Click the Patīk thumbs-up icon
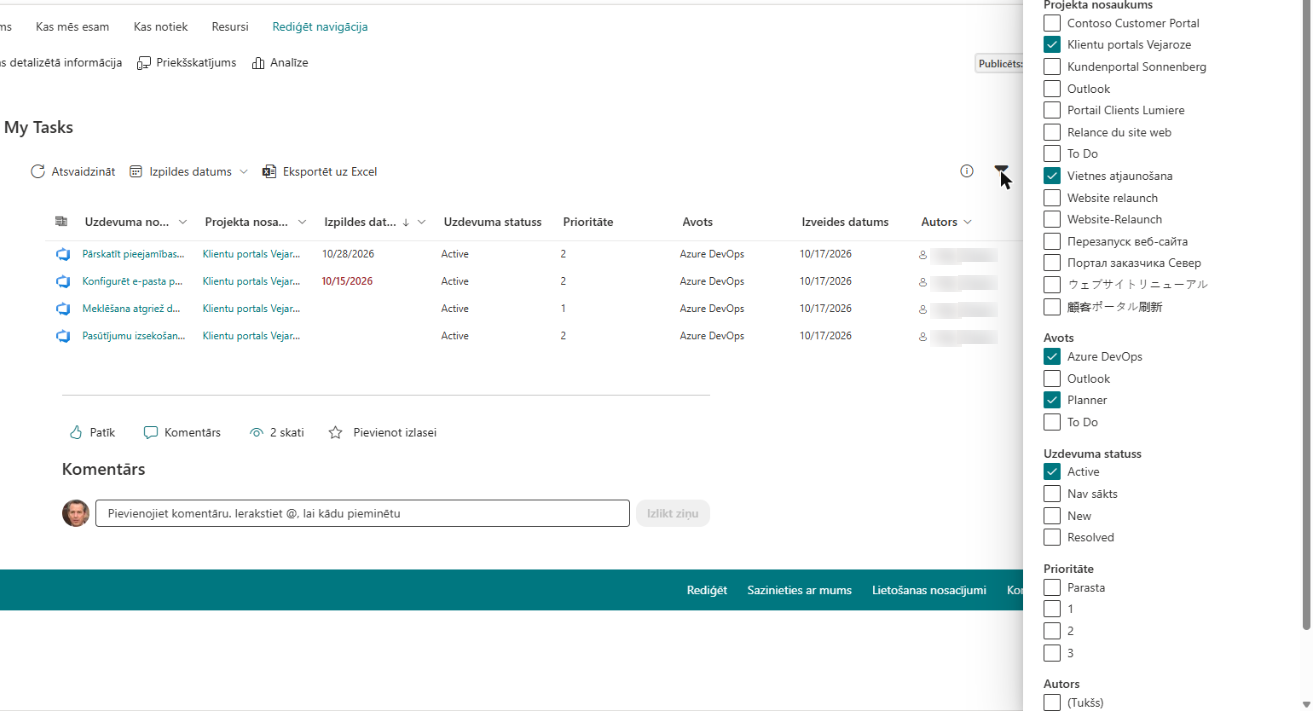 click(76, 433)
